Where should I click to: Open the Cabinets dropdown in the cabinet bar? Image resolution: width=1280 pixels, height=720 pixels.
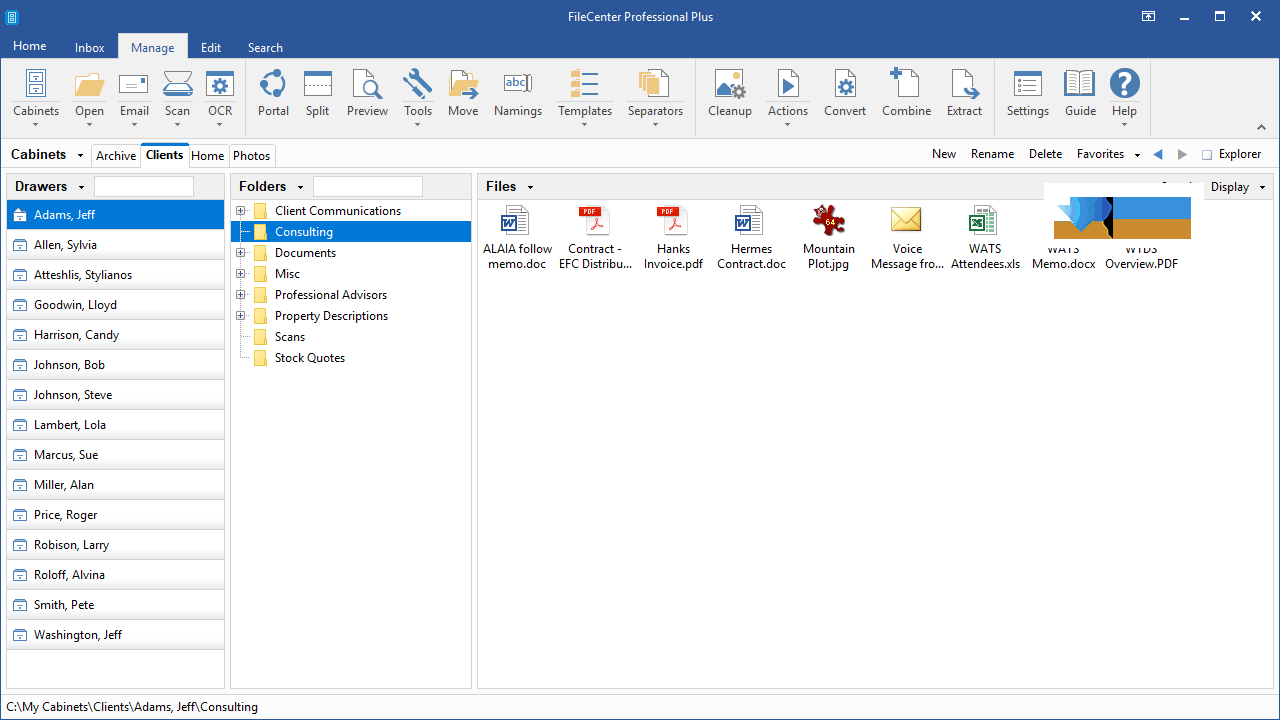click(x=79, y=155)
